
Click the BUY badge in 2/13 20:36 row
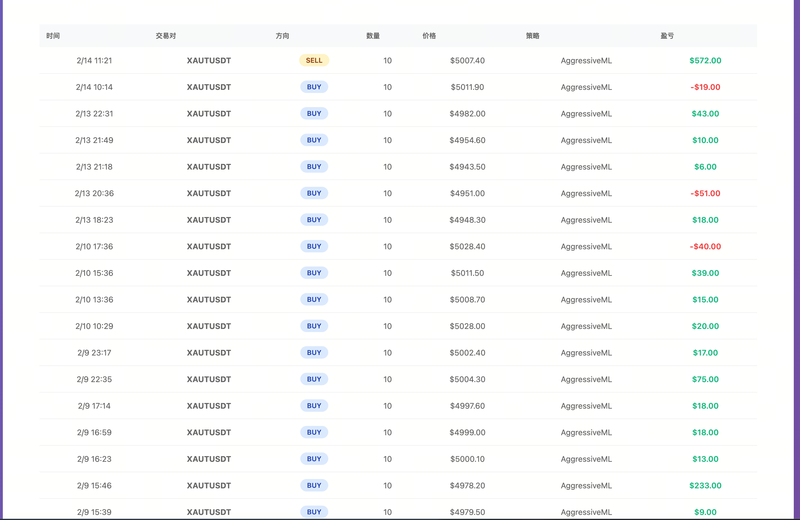(x=314, y=193)
